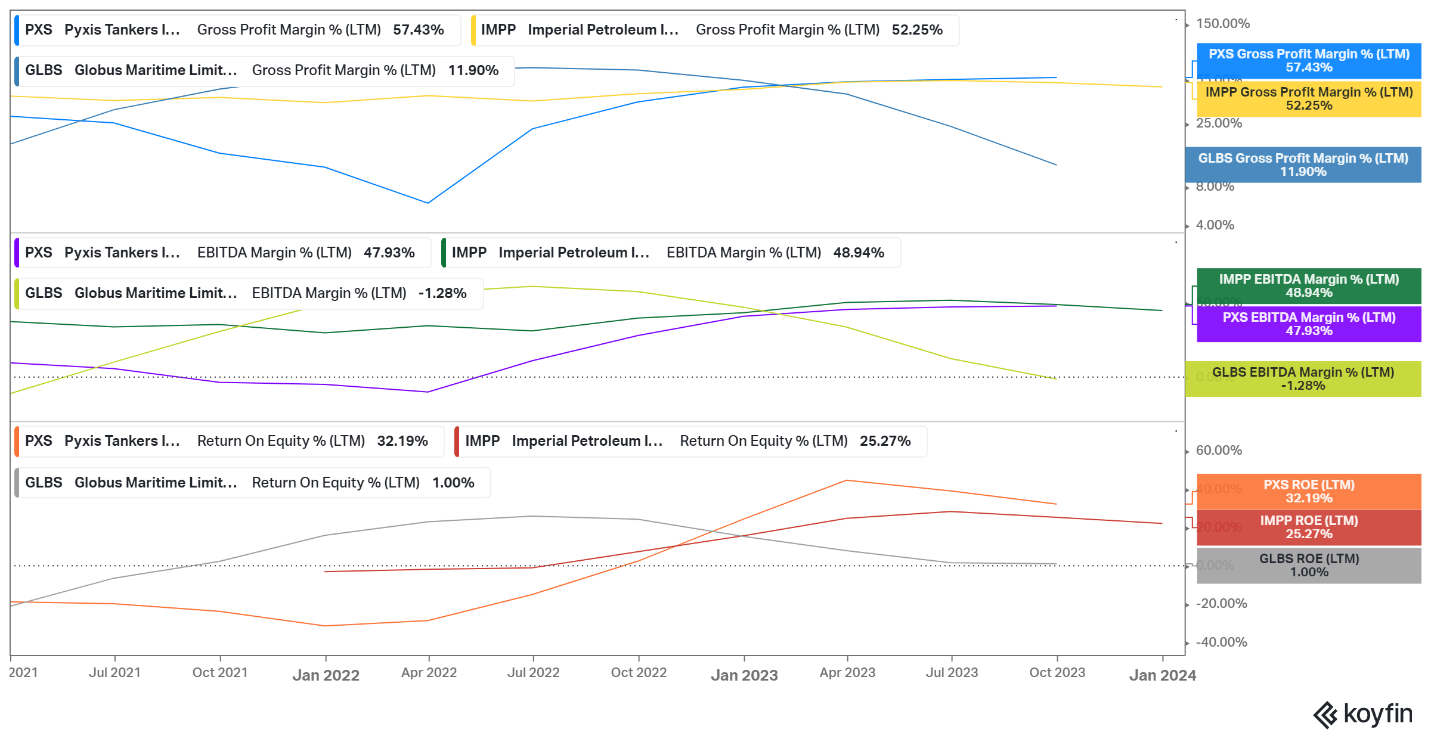Viewport: 1431px width, 739px height.
Task: Click IMPP Gross Profit Margin yellow swatch
Action: [474, 30]
